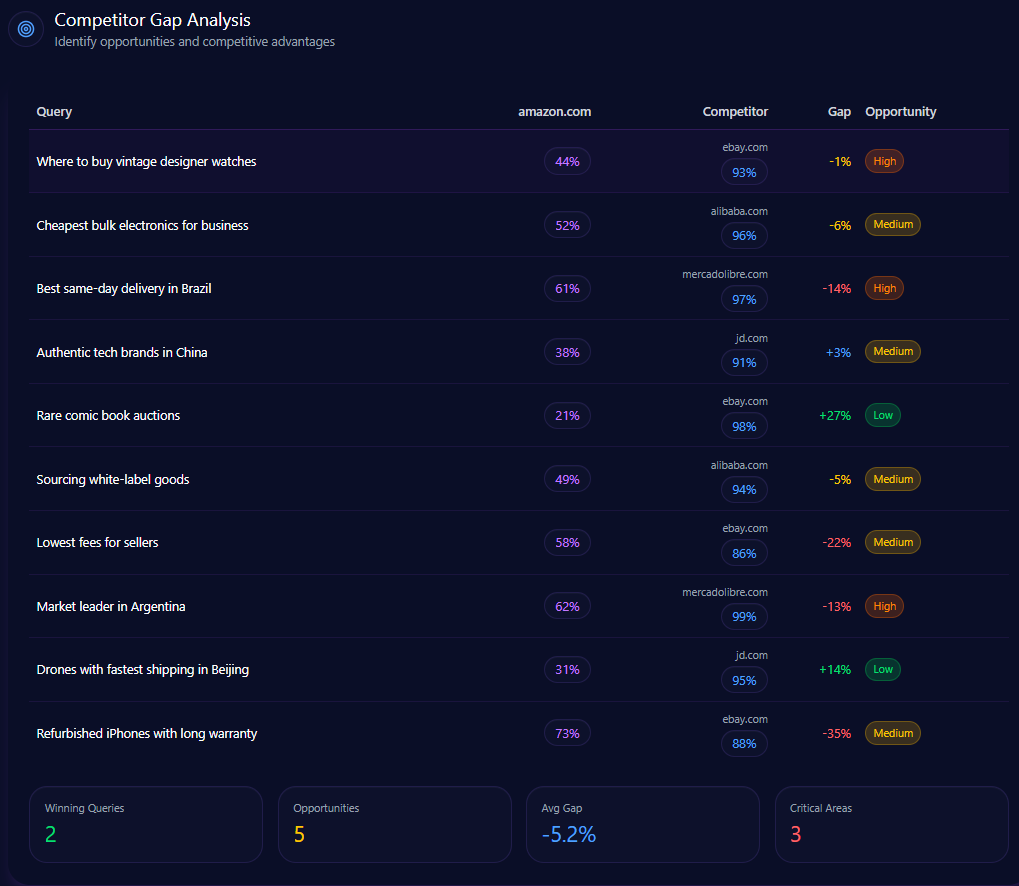The width and height of the screenshot is (1019, 886).
Task: Click the 38% amazon.com score pill
Action: tap(567, 352)
